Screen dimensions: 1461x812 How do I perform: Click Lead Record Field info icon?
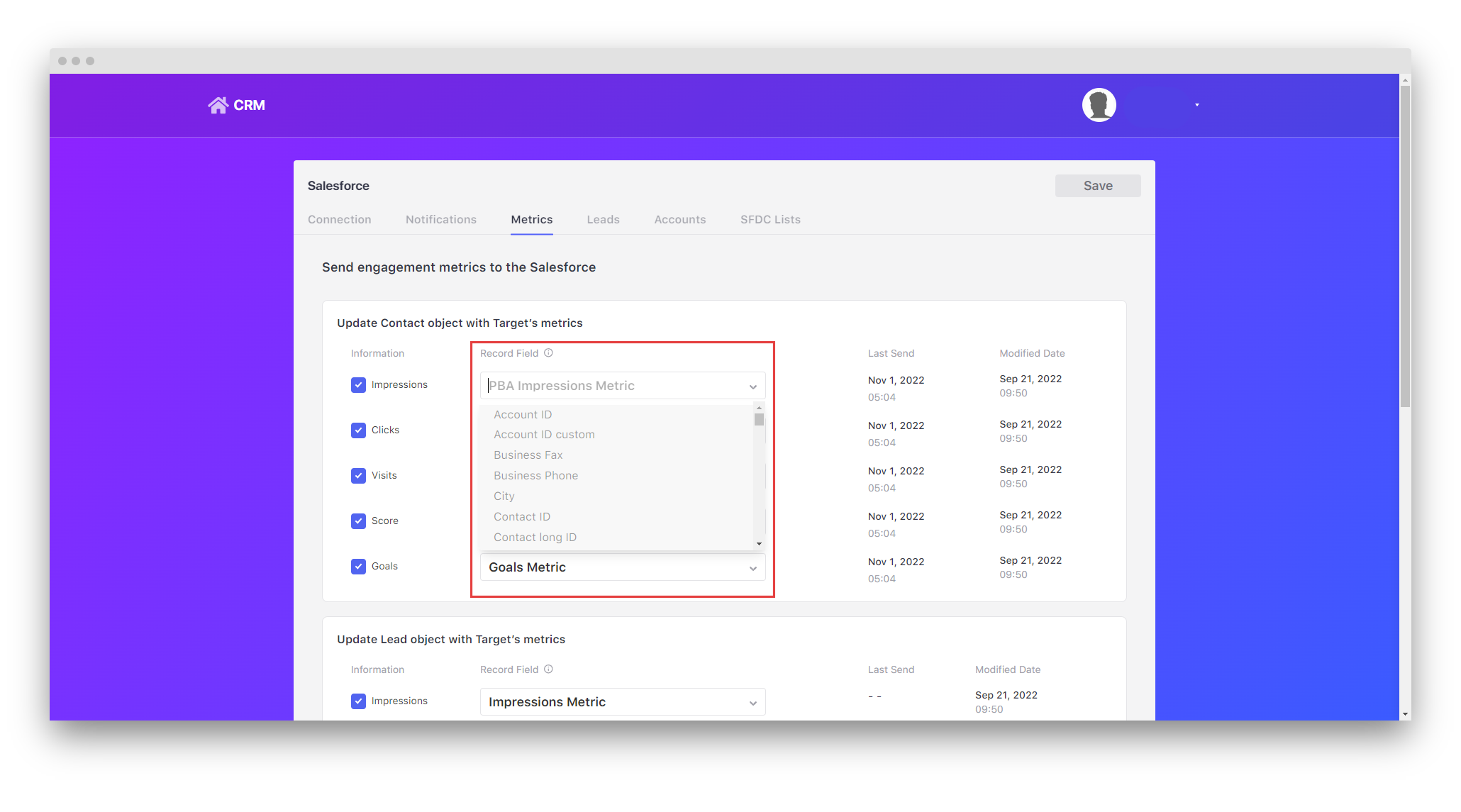(548, 669)
